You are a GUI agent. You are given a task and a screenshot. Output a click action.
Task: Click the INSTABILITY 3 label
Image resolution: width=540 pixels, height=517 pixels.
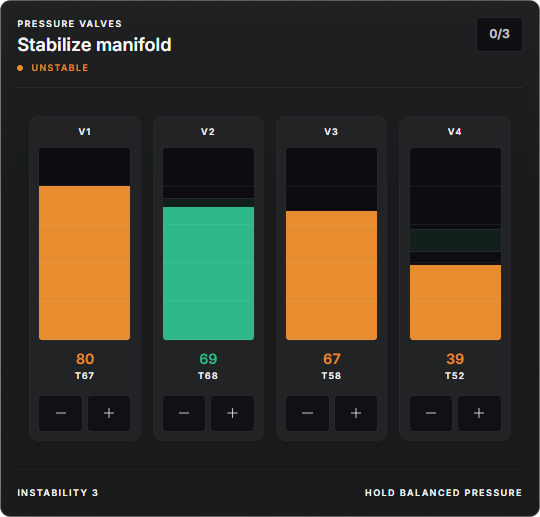point(58,493)
